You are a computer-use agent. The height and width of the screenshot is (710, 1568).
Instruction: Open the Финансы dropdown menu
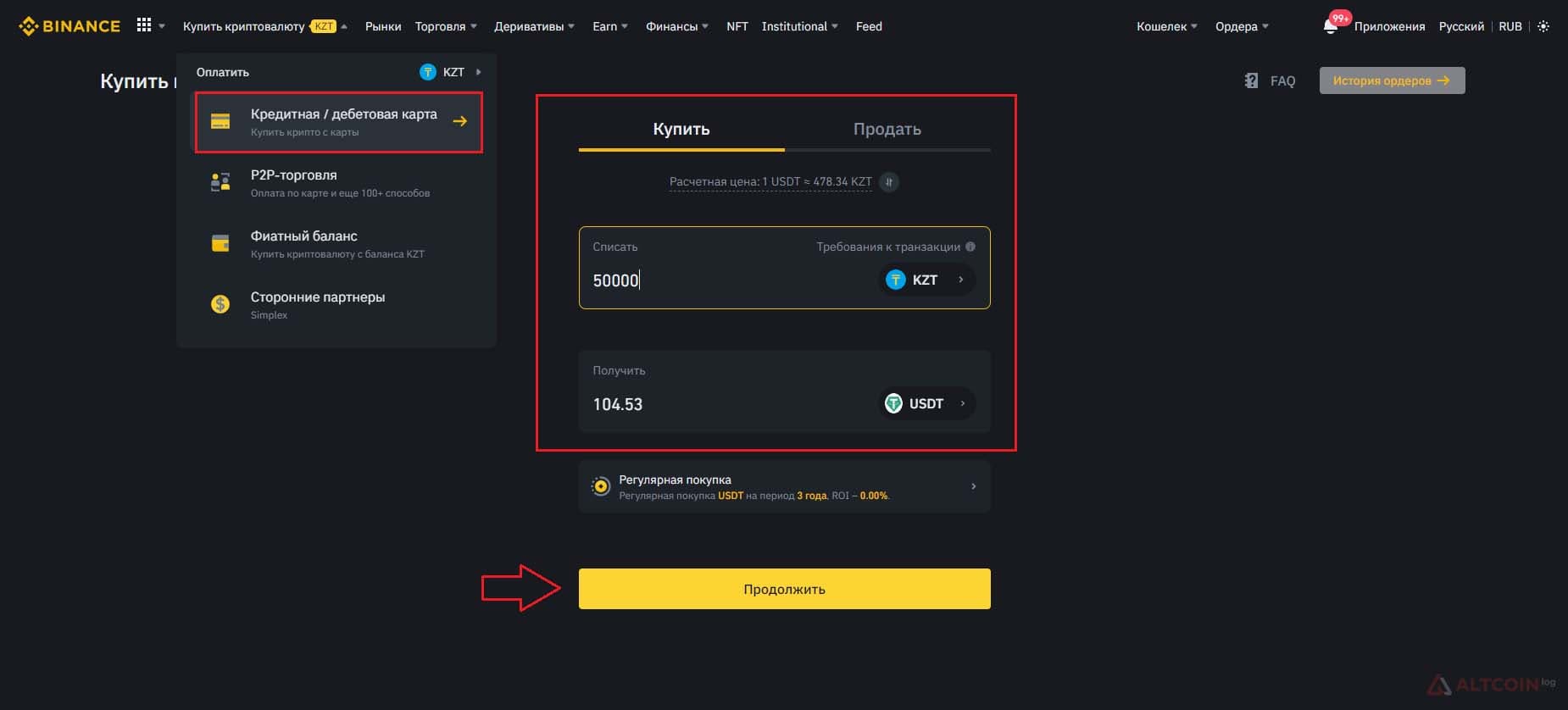click(x=677, y=26)
